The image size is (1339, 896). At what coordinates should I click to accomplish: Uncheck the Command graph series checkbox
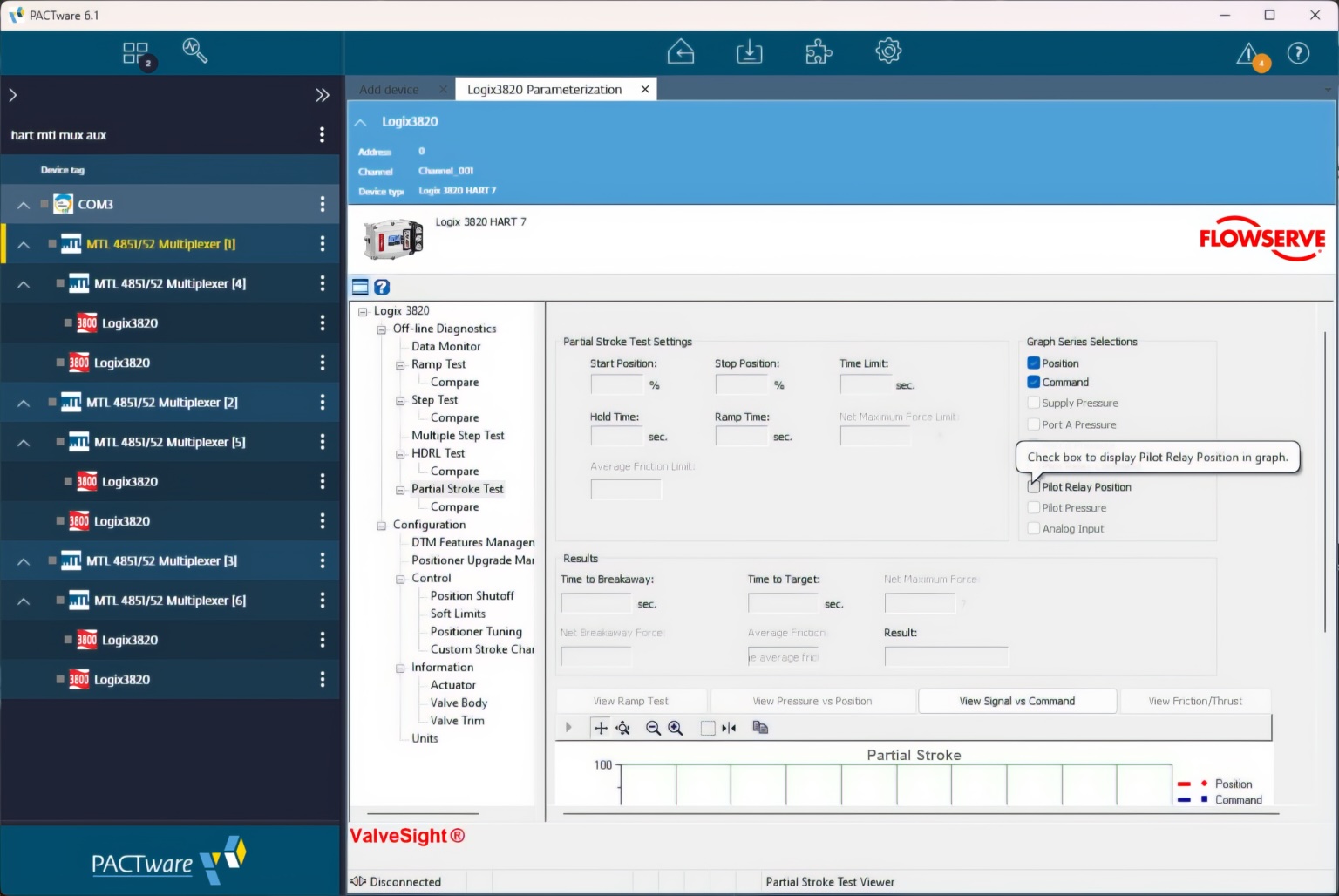pyautogui.click(x=1033, y=382)
